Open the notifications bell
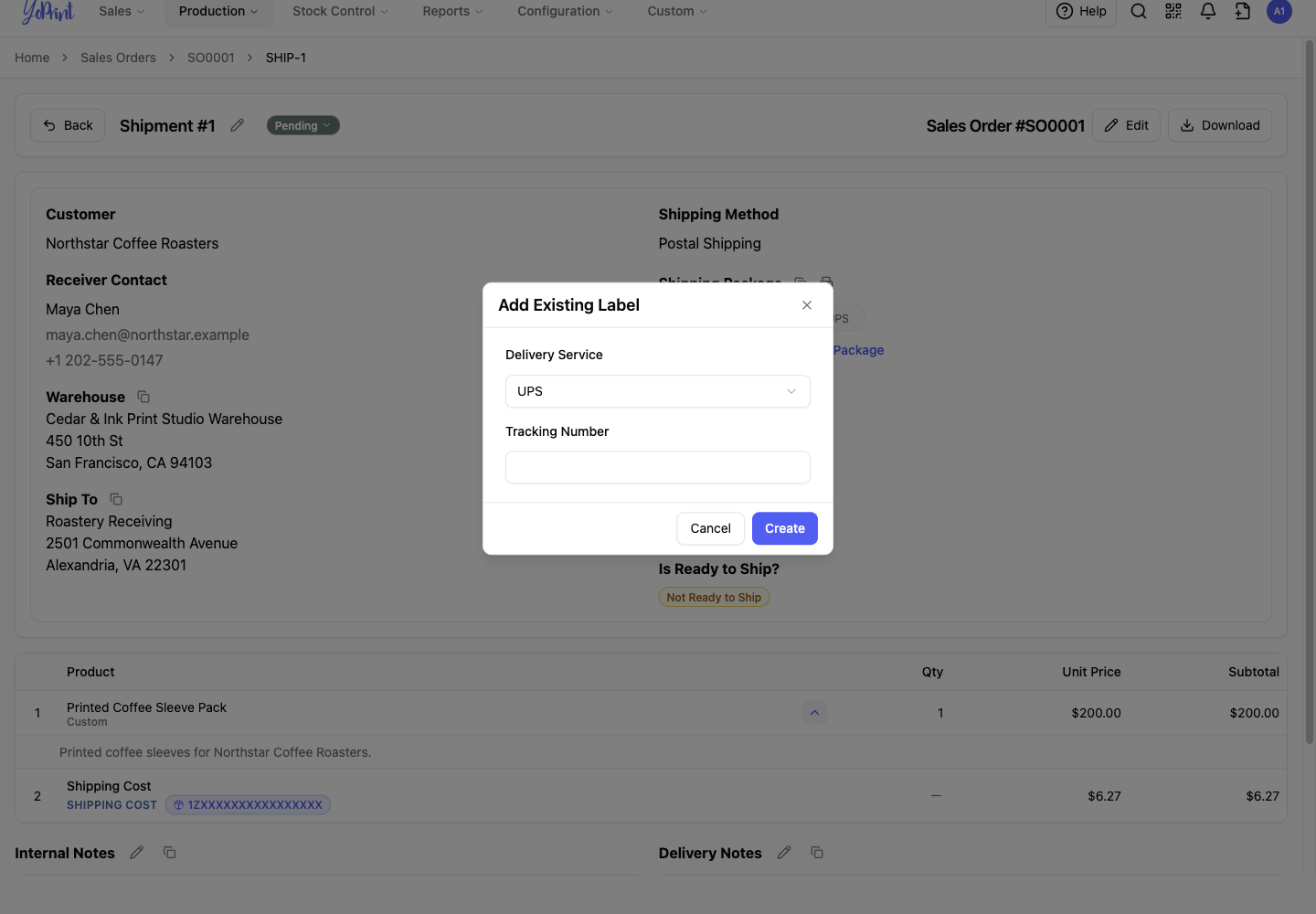Image resolution: width=1316 pixels, height=914 pixels. tap(1208, 11)
